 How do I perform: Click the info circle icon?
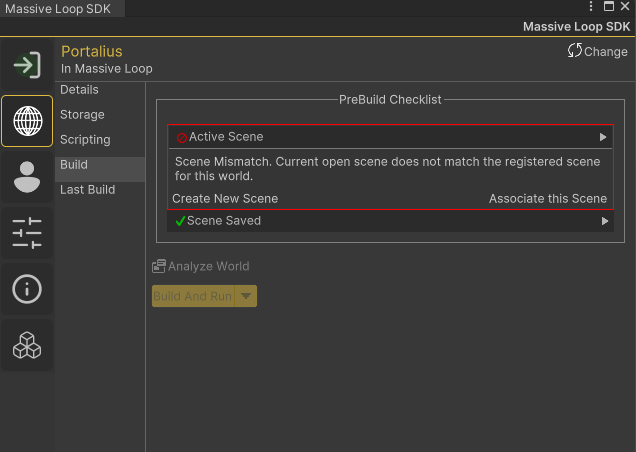pyautogui.click(x=27, y=289)
